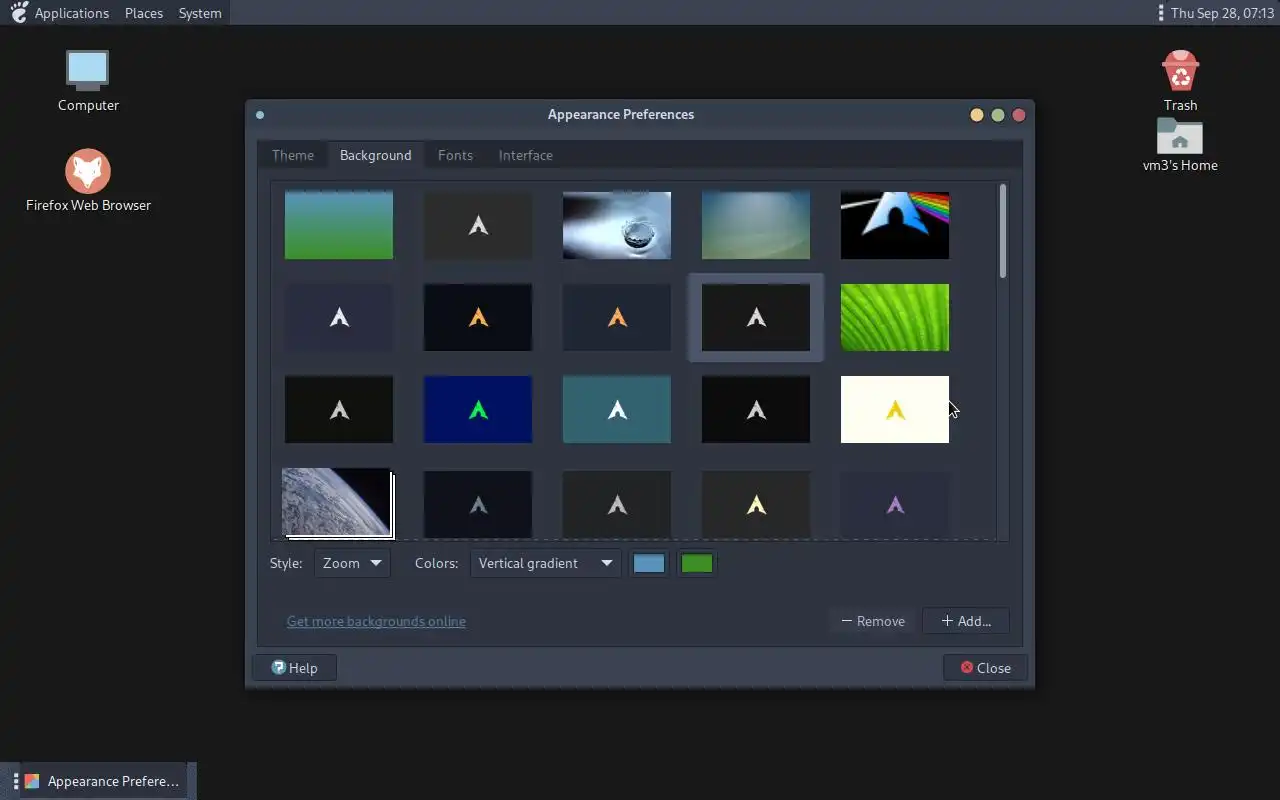Select the blue-green gradient wallpaper thumbnail

[x=339, y=225]
